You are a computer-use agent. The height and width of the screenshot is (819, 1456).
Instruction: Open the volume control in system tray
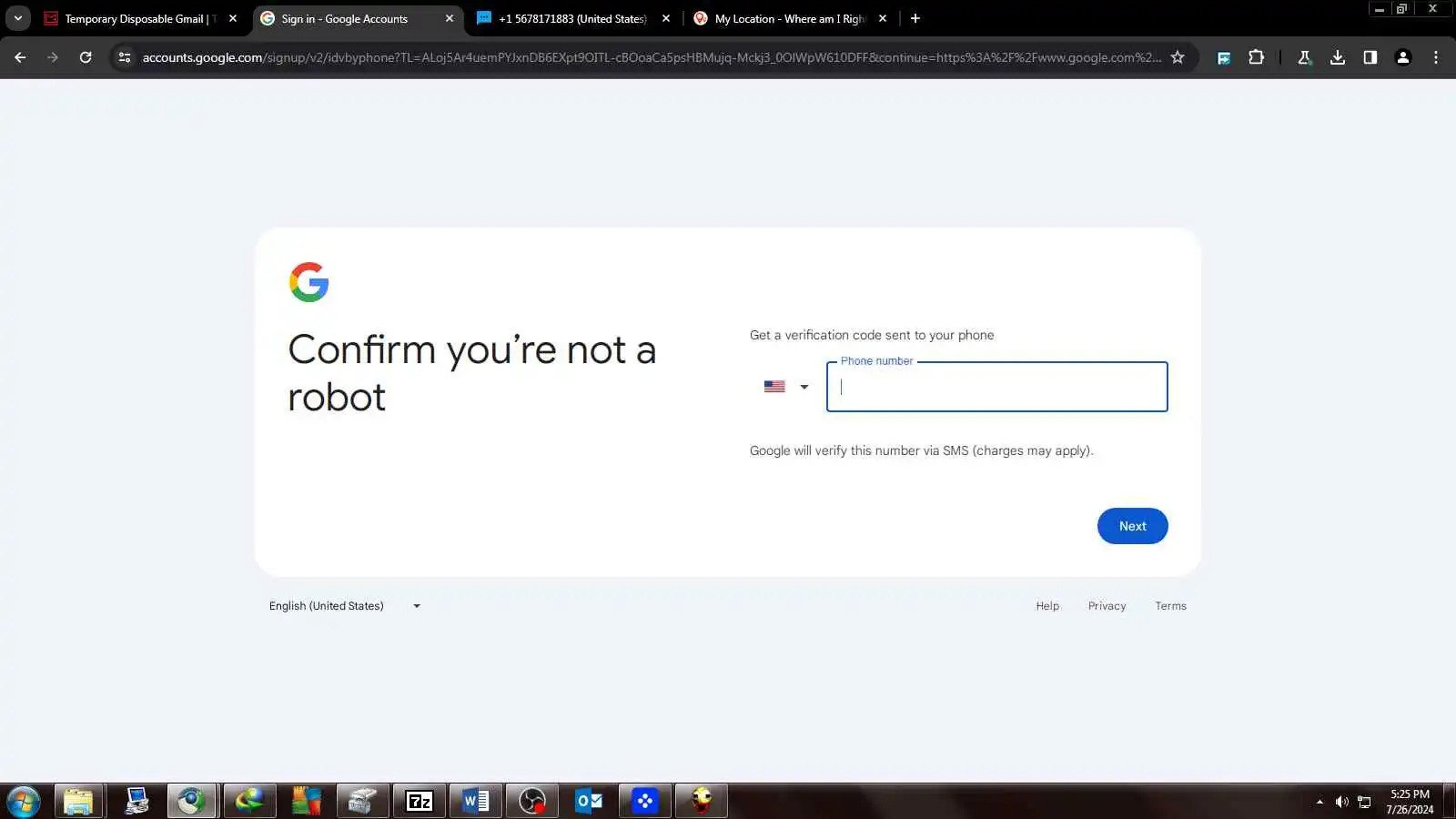(x=1341, y=802)
